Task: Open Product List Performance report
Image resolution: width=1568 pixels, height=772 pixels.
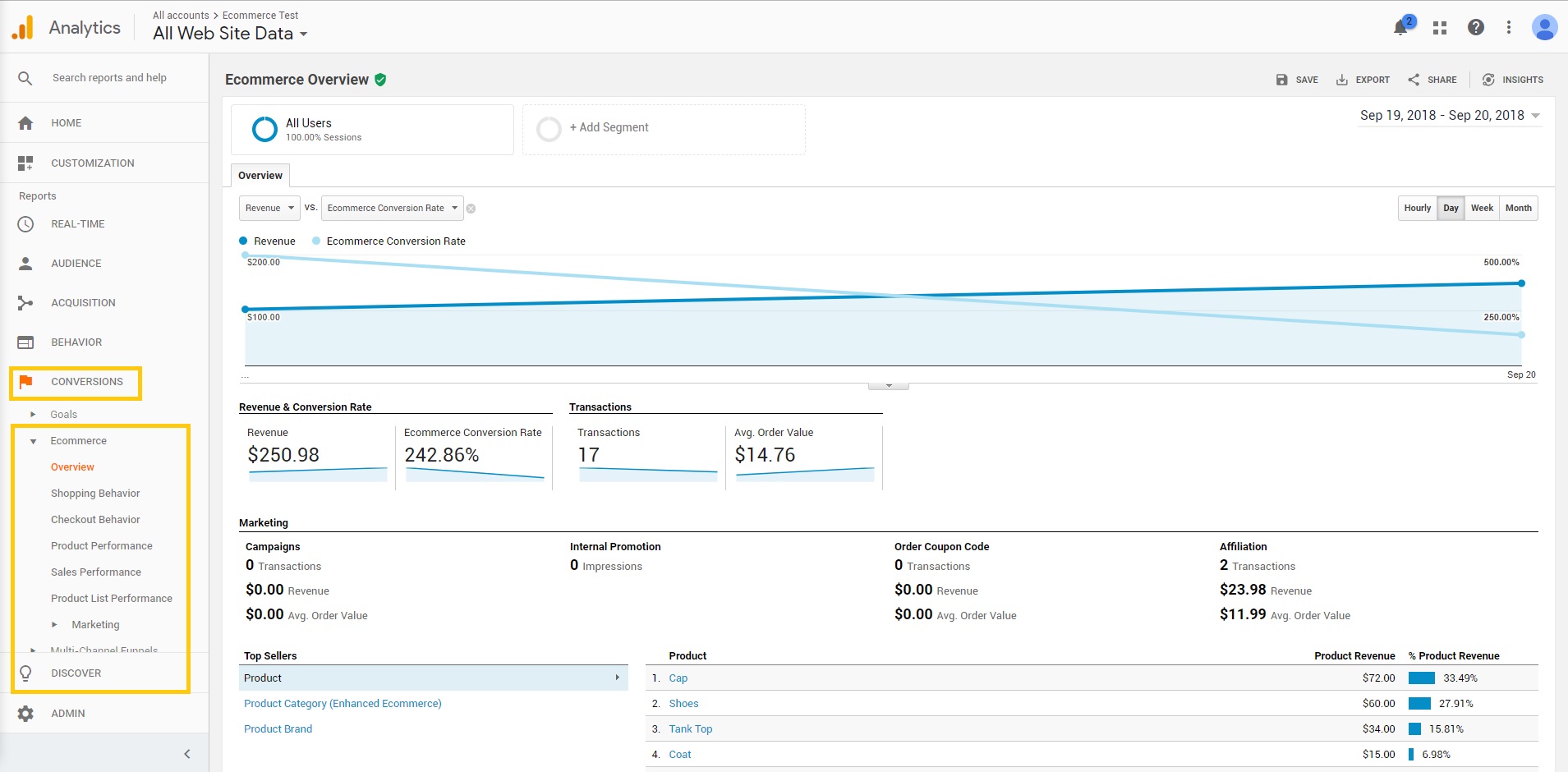Action: point(112,599)
